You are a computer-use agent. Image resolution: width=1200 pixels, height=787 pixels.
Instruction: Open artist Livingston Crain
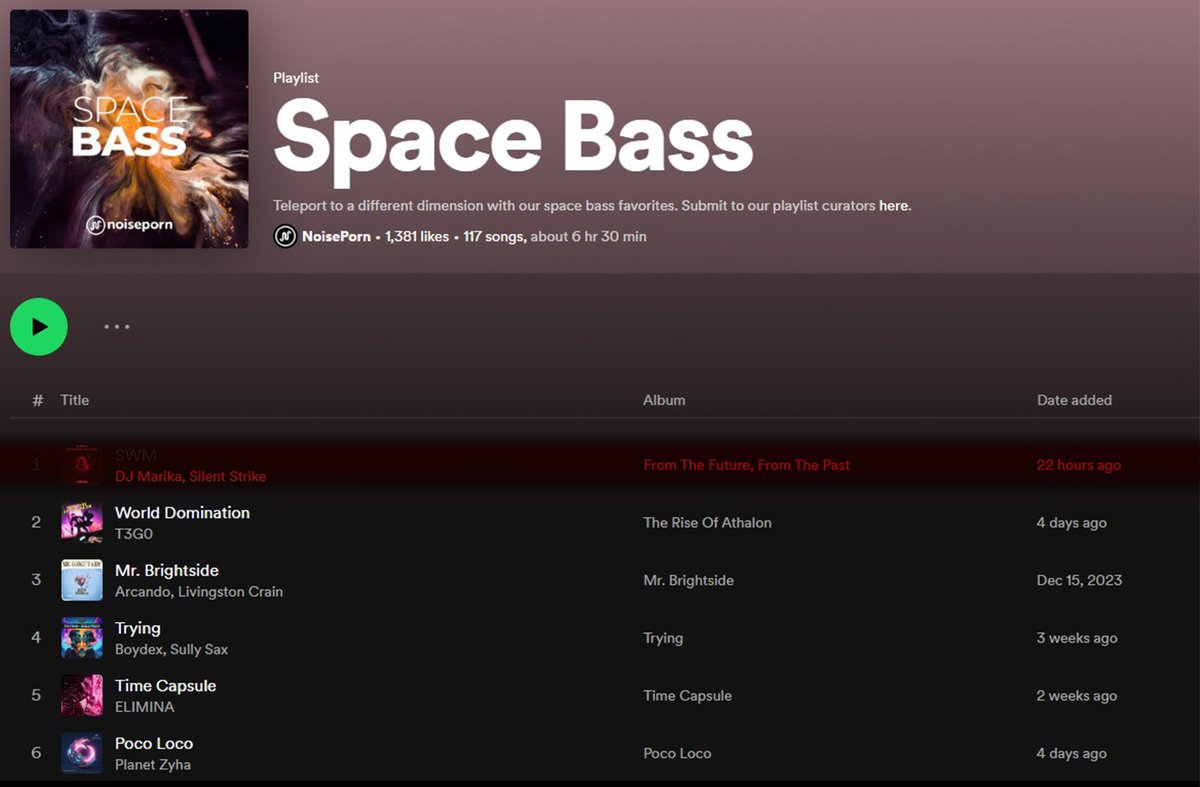[230, 592]
